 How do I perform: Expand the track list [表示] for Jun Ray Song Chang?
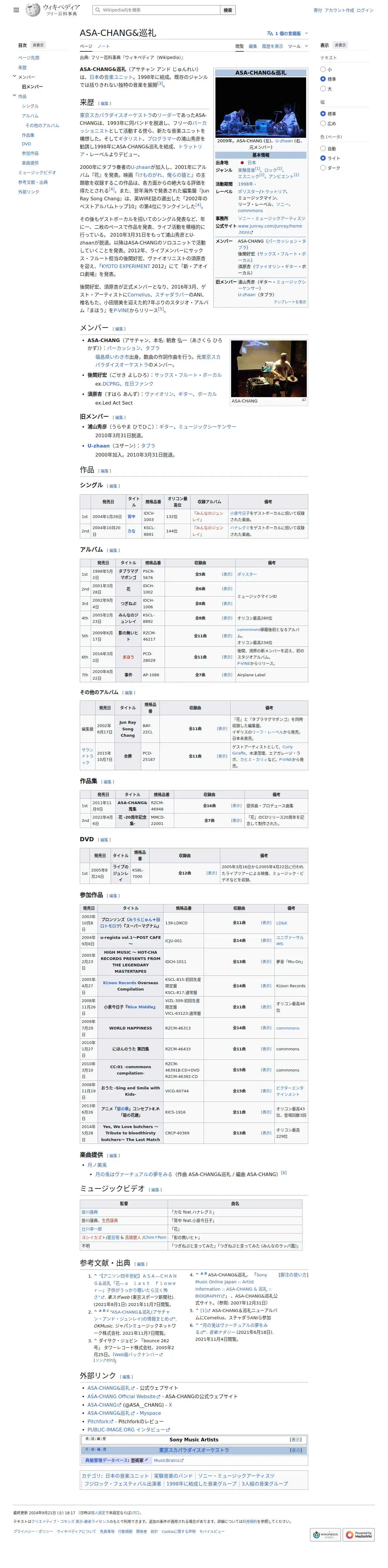point(222,728)
